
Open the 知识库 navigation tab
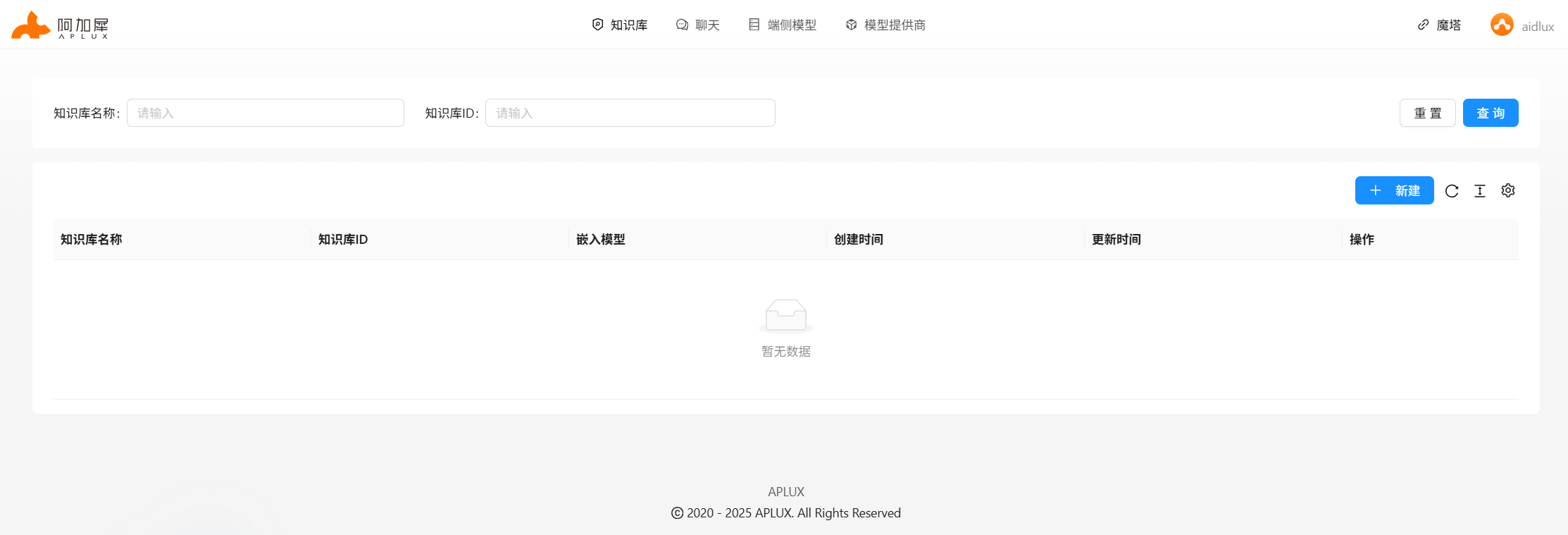click(619, 25)
